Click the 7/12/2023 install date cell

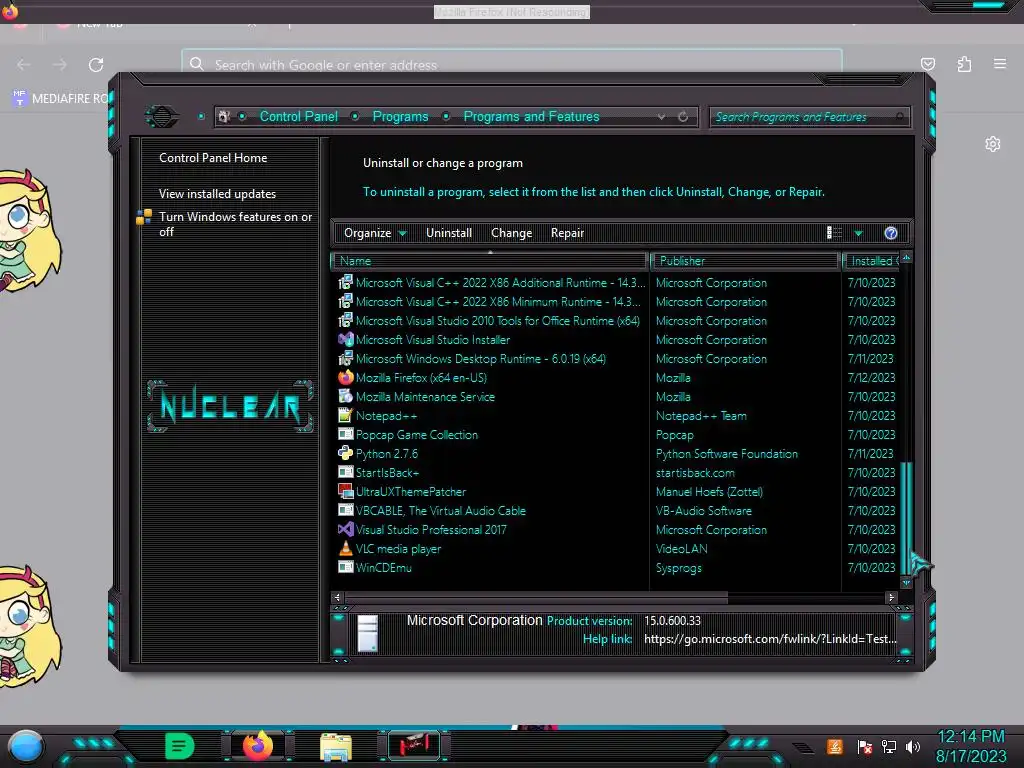click(871, 377)
